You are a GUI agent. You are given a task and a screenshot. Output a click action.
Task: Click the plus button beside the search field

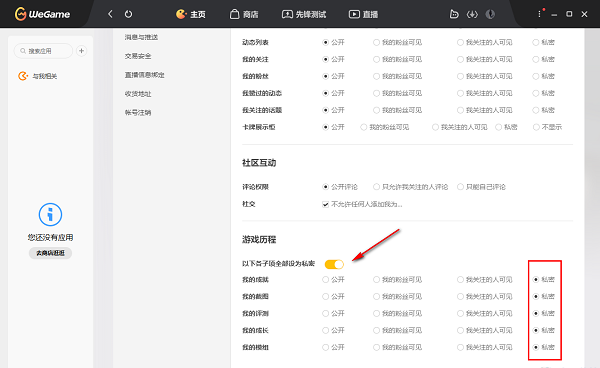coord(82,50)
